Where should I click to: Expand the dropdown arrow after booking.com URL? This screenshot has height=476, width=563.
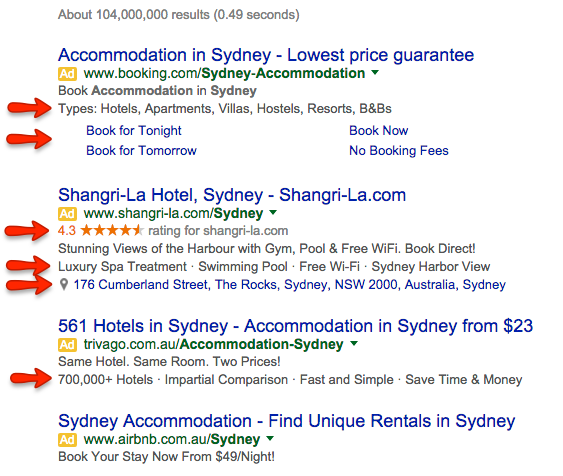[375, 73]
